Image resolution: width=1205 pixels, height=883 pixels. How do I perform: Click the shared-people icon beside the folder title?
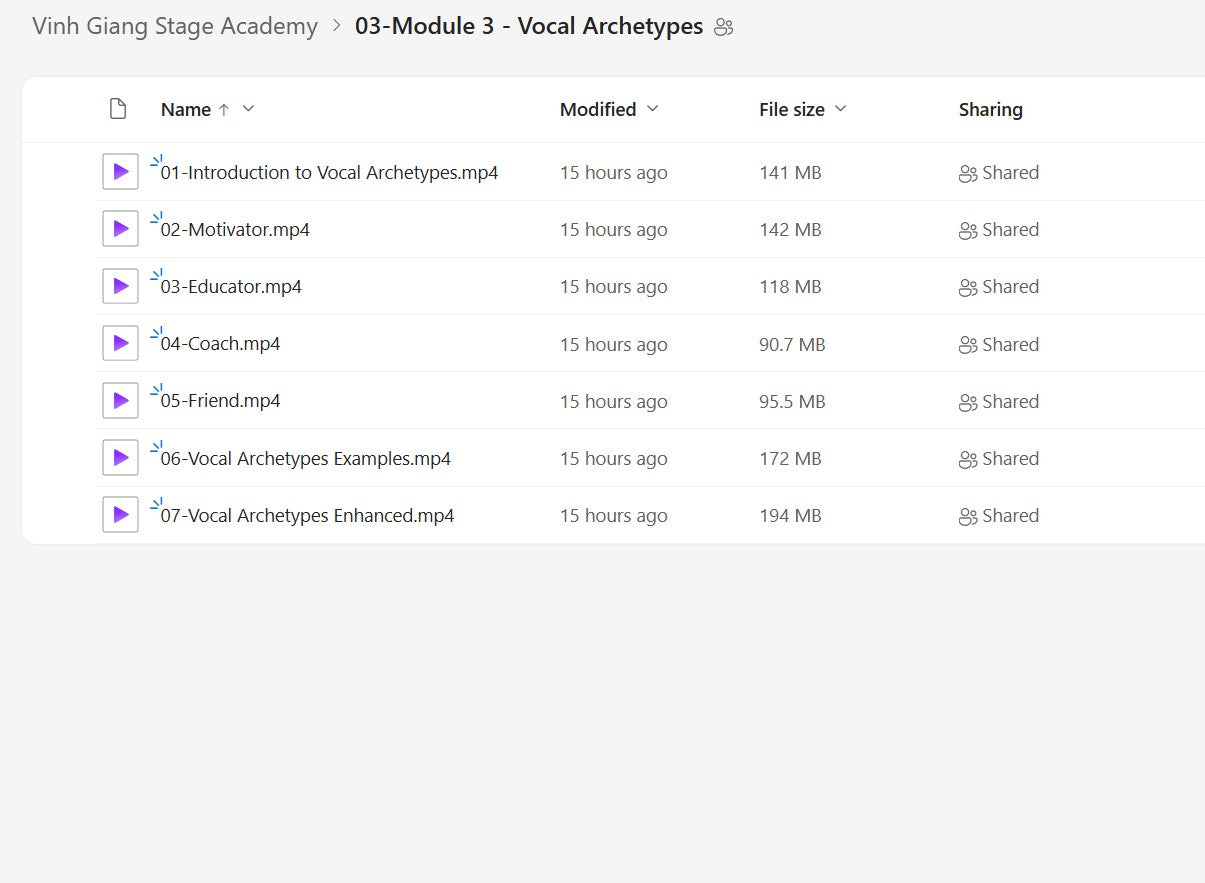click(x=724, y=28)
